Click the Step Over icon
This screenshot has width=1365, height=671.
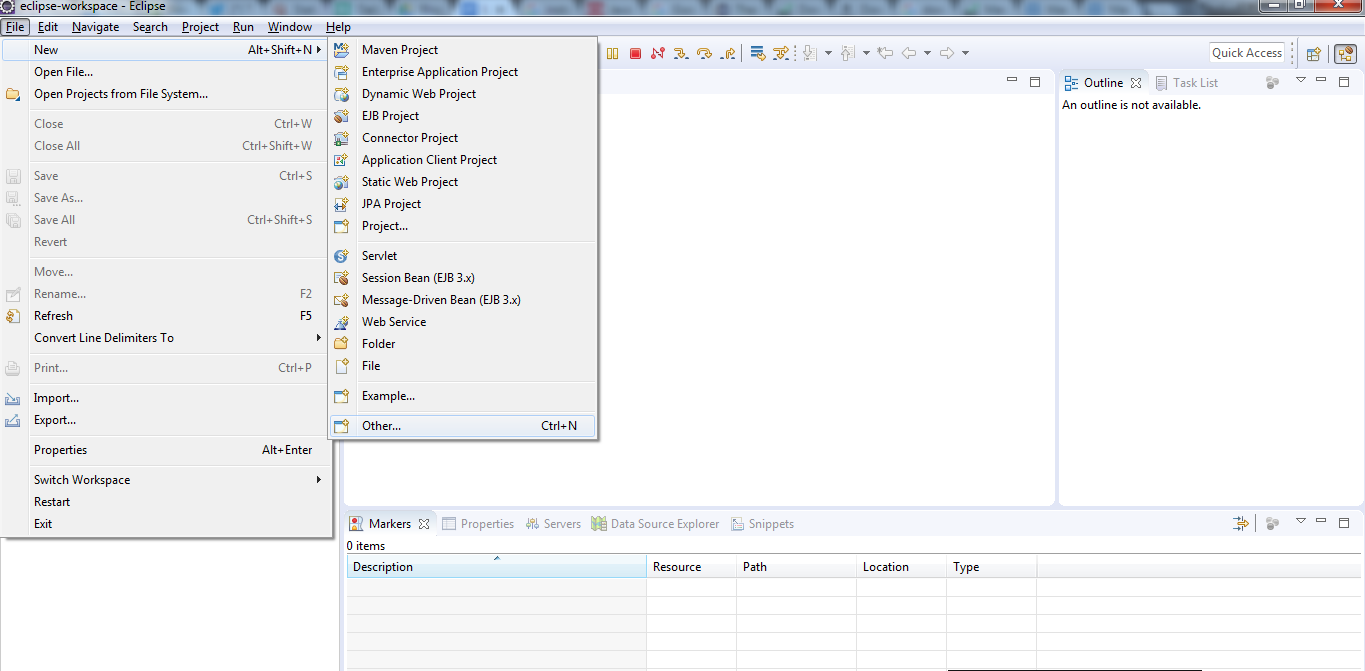click(x=706, y=52)
